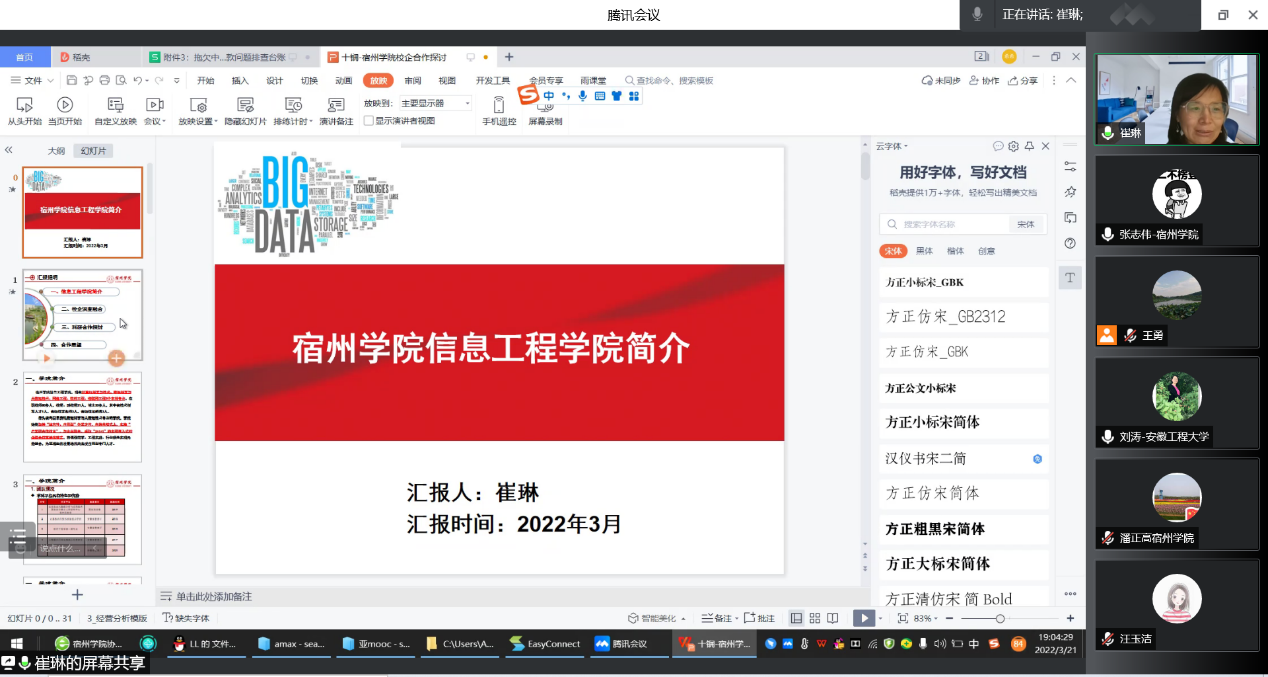
Task: Open the cloud fonts panel settings gear
Action: coord(1013,146)
